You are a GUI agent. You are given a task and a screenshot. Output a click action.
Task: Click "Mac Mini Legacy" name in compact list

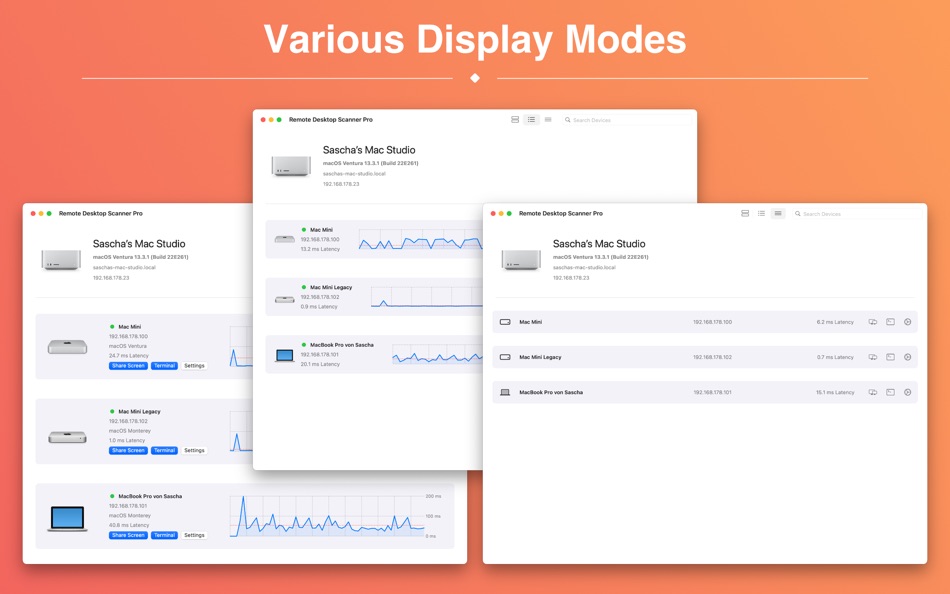click(540, 357)
